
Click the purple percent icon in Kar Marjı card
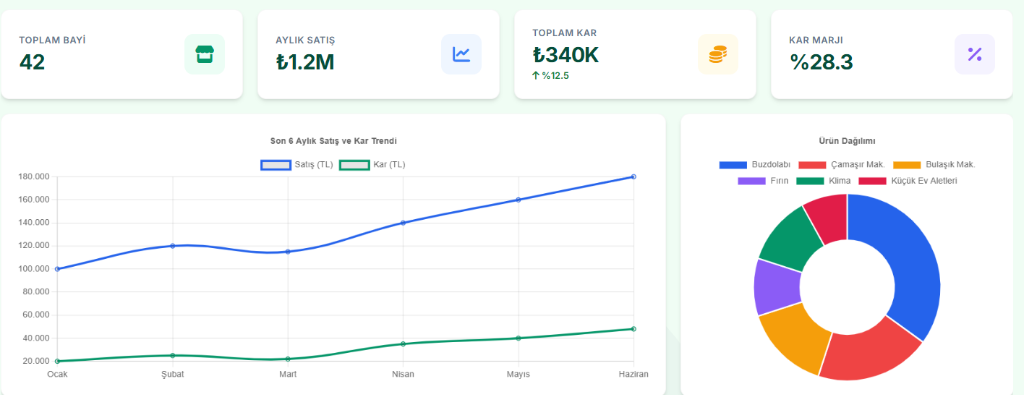(x=974, y=54)
